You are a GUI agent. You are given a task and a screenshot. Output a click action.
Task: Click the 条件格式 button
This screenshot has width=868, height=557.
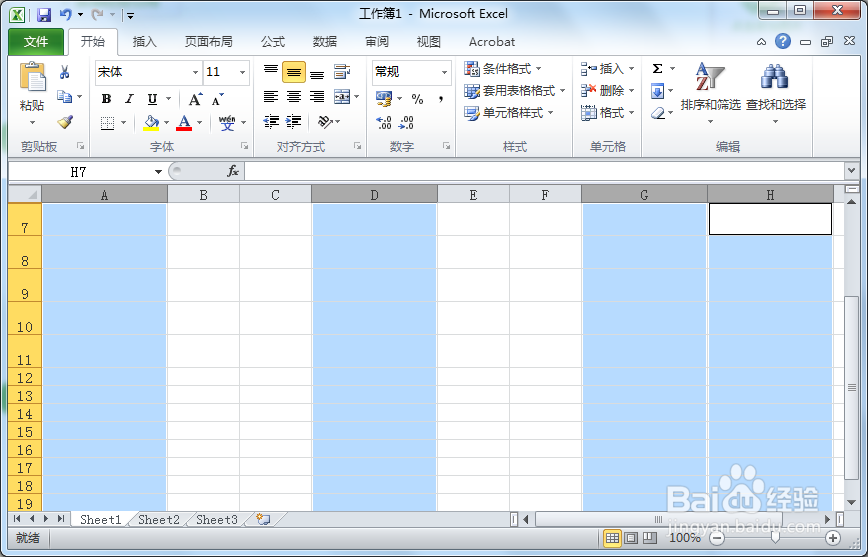coord(503,69)
